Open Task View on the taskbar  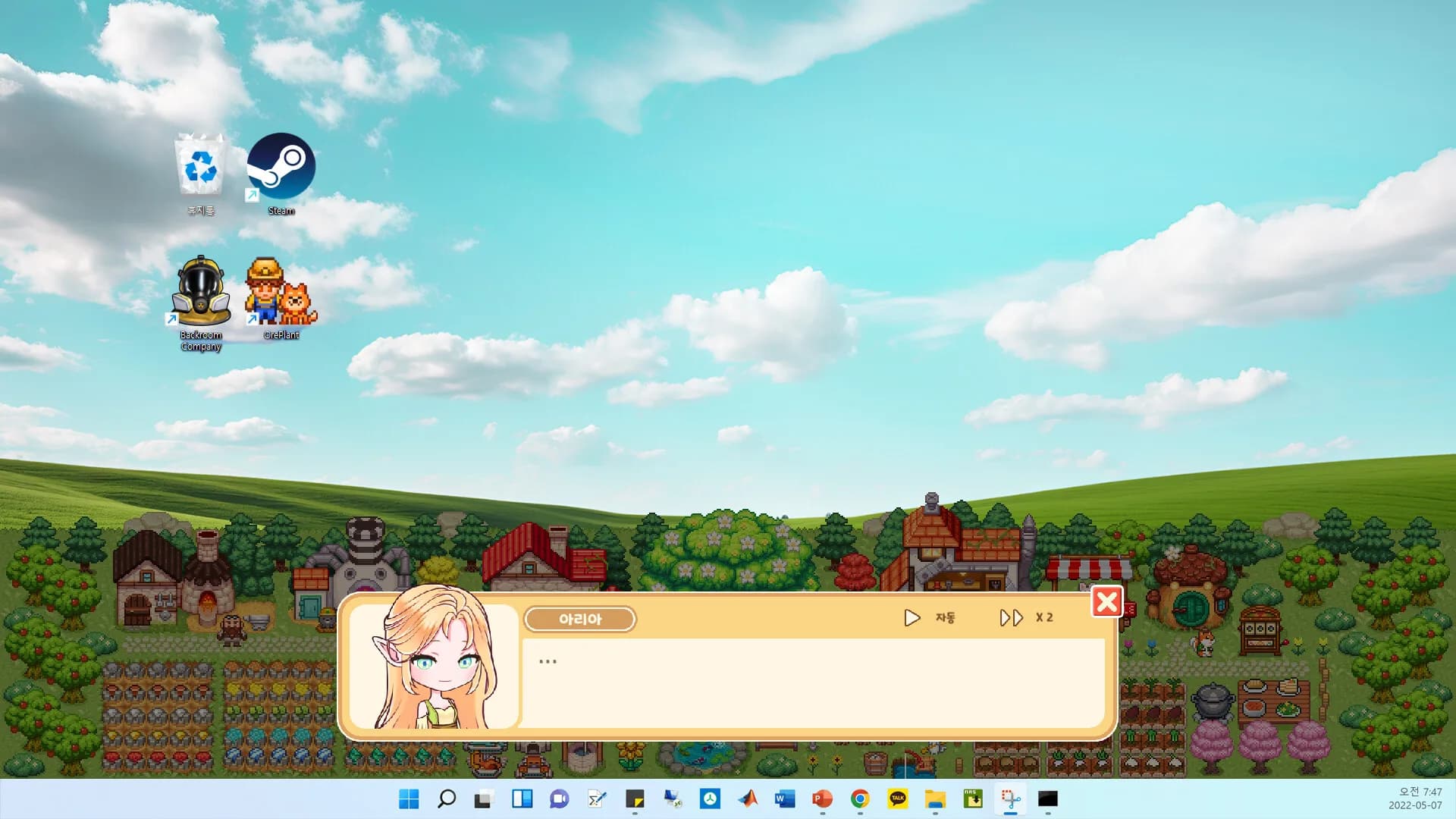(484, 799)
